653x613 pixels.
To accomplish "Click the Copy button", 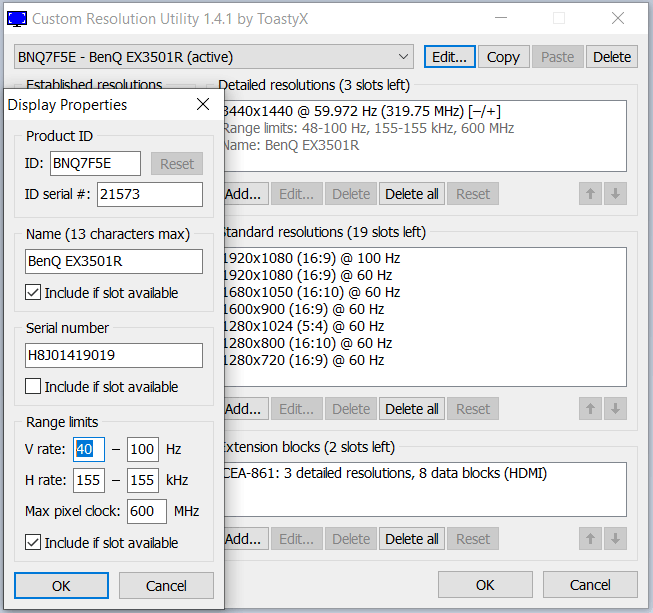I will tap(503, 57).
